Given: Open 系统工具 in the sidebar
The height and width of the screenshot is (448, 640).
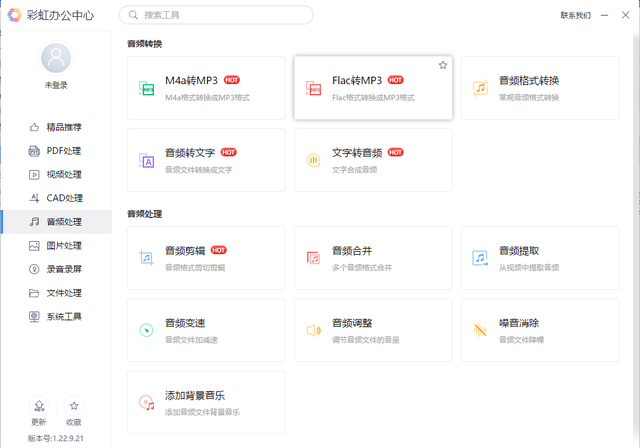Looking at the screenshot, I should point(56,317).
